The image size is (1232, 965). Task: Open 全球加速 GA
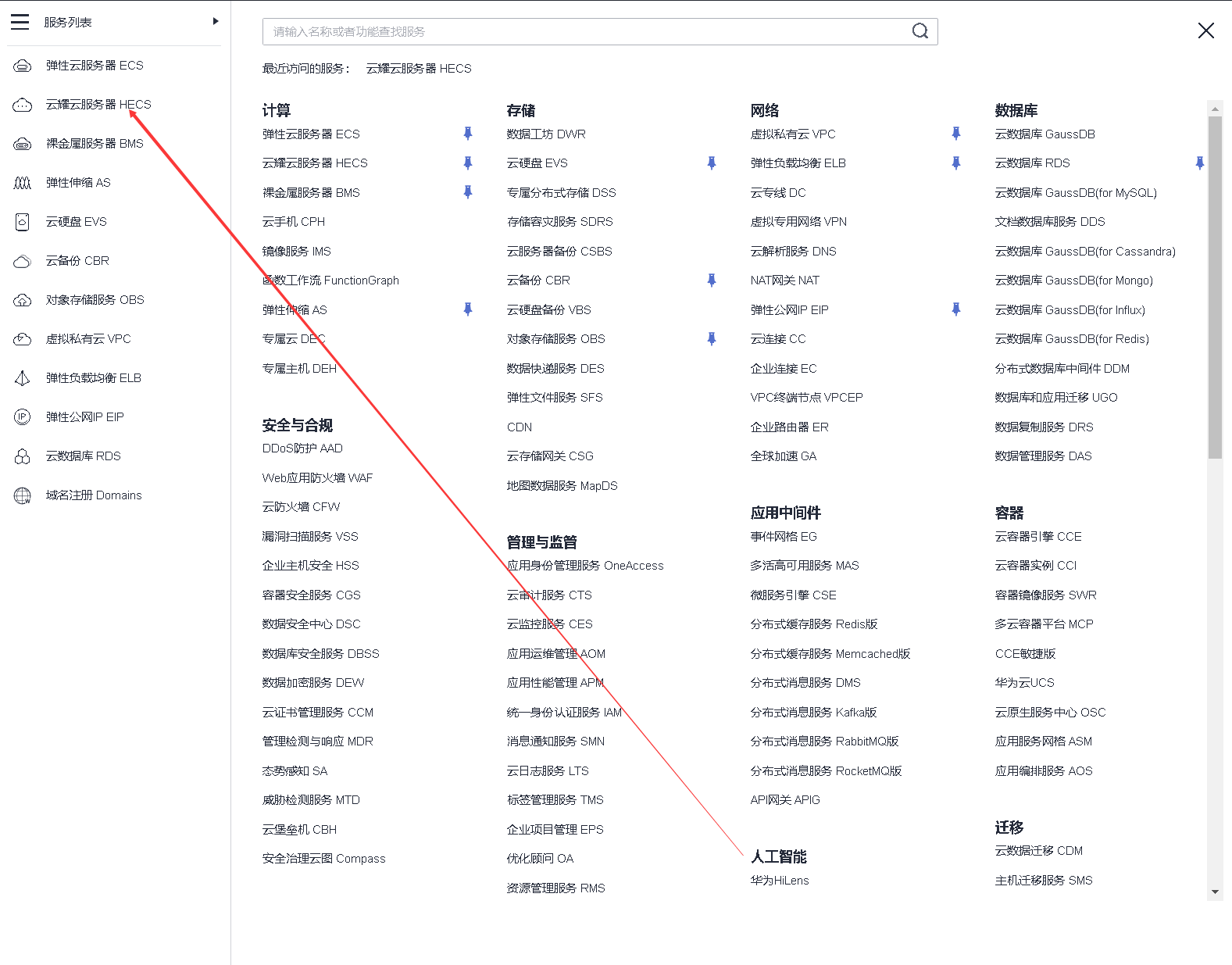coord(784,456)
